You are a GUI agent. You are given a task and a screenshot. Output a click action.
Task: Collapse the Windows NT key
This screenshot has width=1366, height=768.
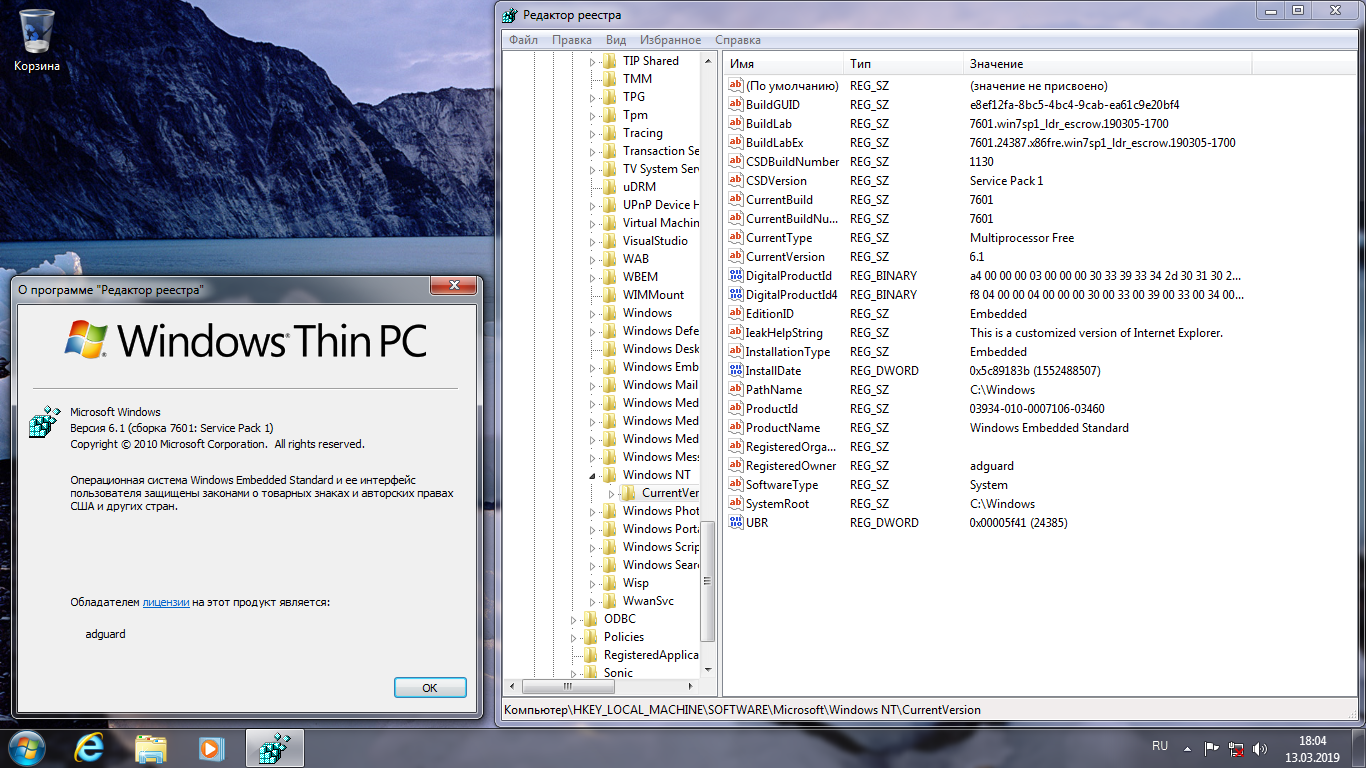pos(593,475)
